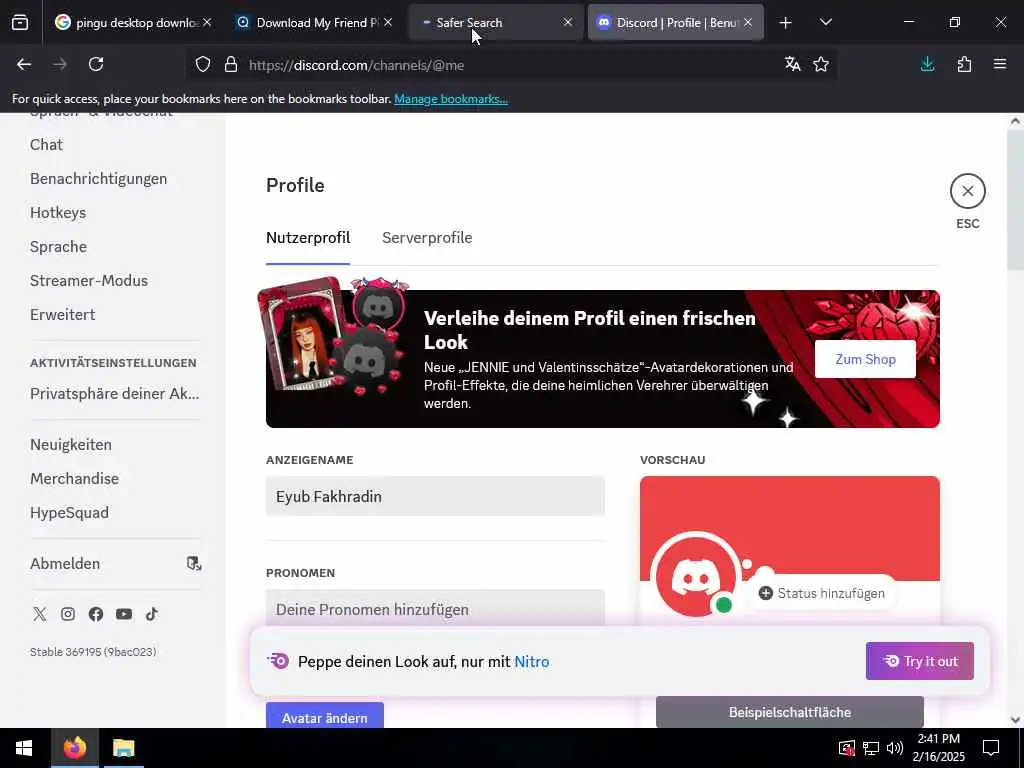Viewport: 1024px width, 768px height.
Task: Click the Firefox back arrow
Action: (x=24, y=64)
